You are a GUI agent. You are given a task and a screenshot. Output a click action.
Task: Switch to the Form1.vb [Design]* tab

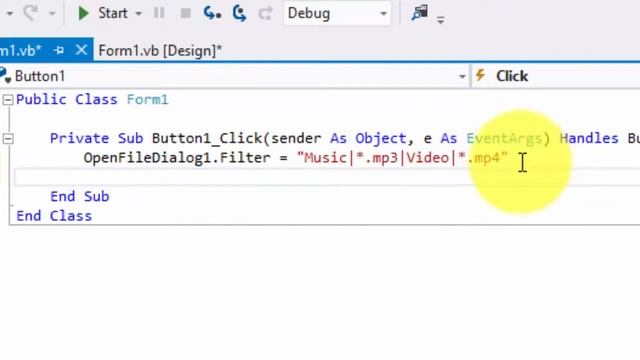(x=160, y=51)
